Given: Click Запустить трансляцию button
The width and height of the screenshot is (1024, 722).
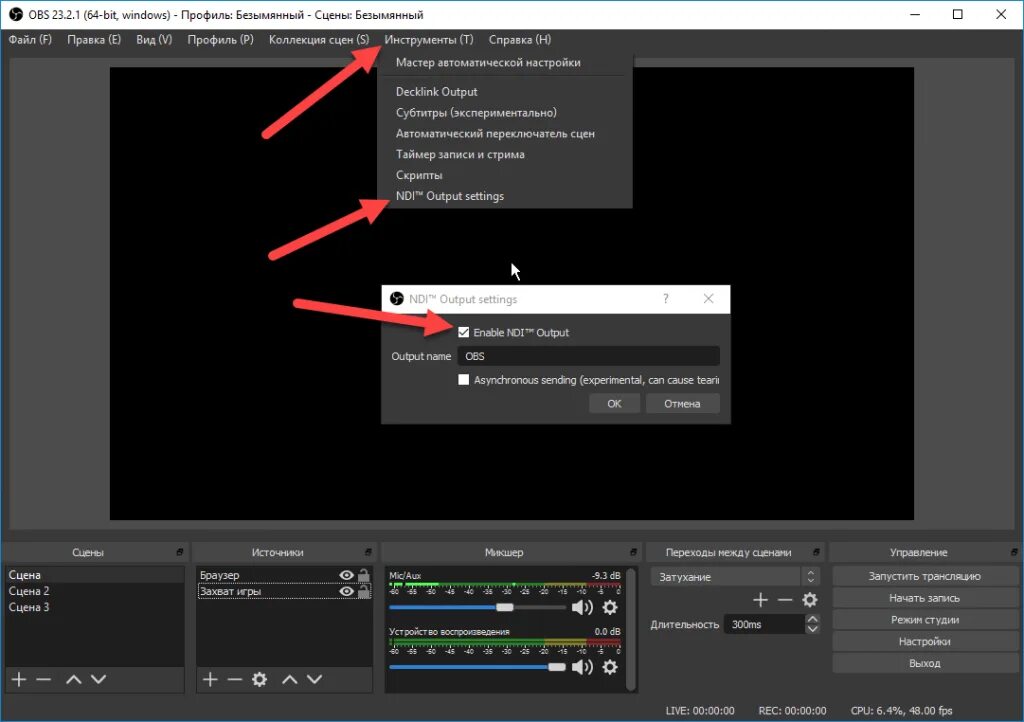Looking at the screenshot, I should 924,576.
